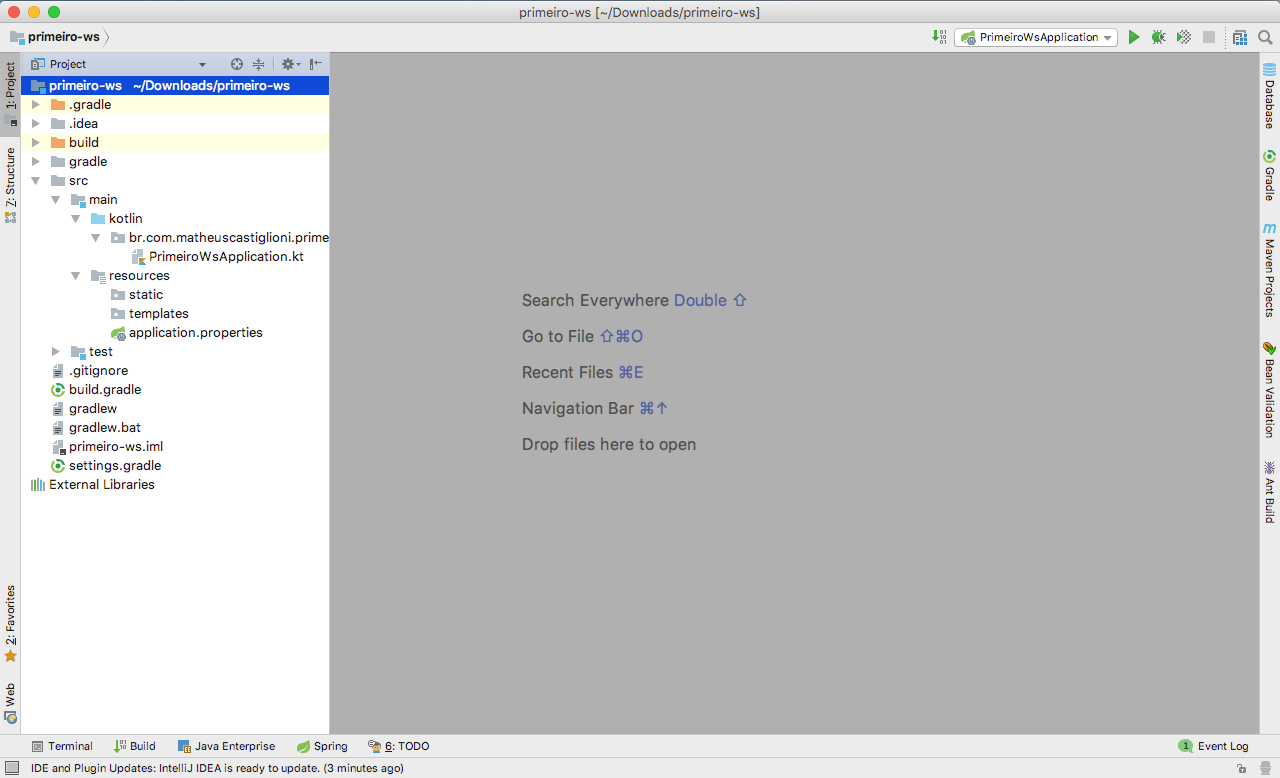Viewport: 1280px width, 778px height.
Task: Collapse the src folder
Action: [36, 181]
